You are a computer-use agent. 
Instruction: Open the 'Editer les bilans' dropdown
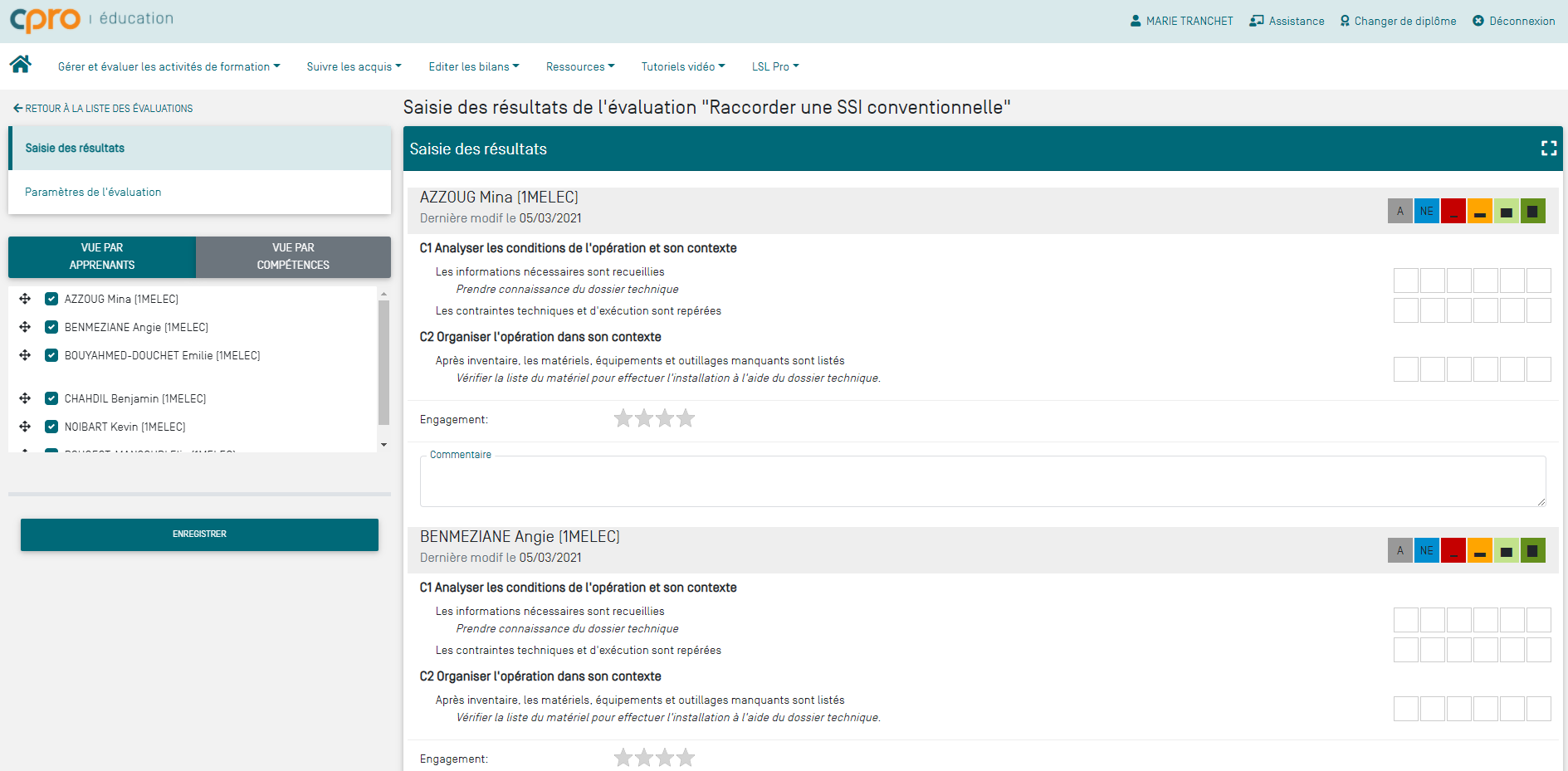click(473, 66)
